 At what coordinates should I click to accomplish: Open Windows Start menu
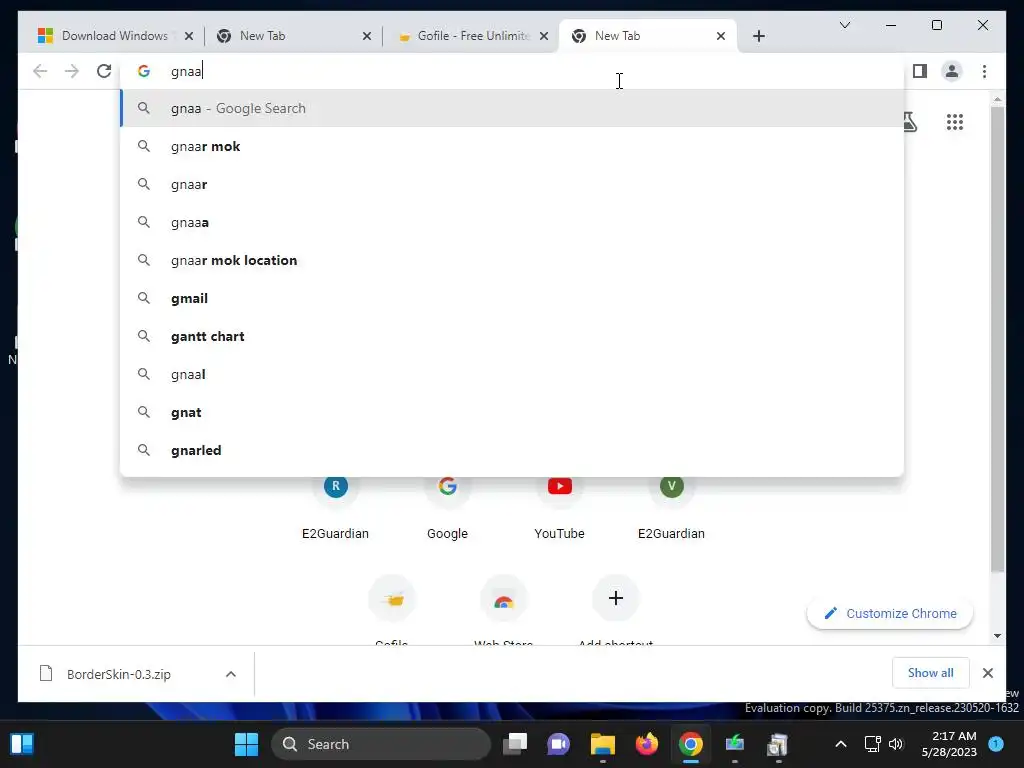pyautogui.click(x=246, y=744)
